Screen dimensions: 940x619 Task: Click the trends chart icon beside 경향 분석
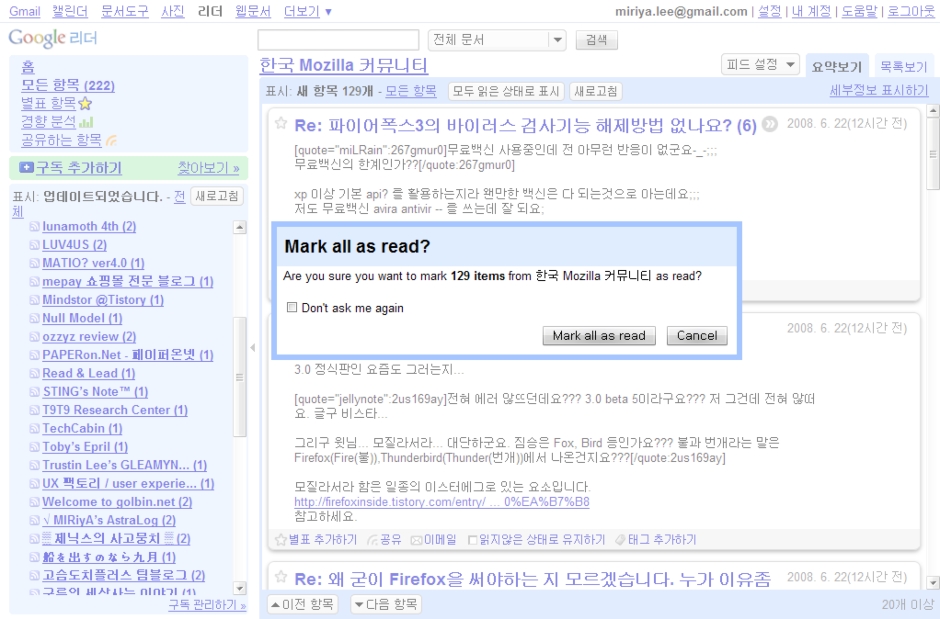pos(86,122)
